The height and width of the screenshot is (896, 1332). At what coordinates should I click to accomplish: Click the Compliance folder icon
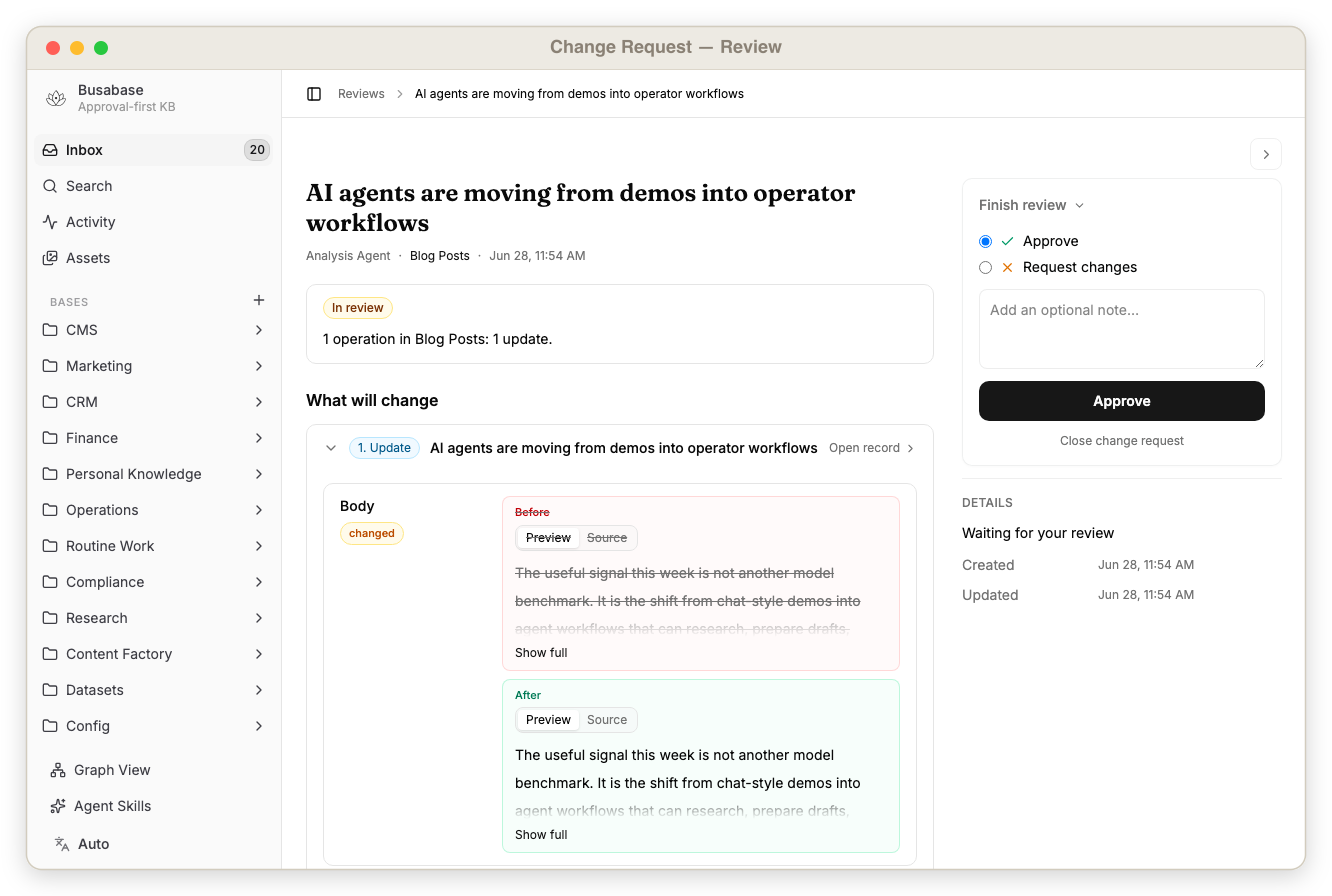tap(50, 582)
